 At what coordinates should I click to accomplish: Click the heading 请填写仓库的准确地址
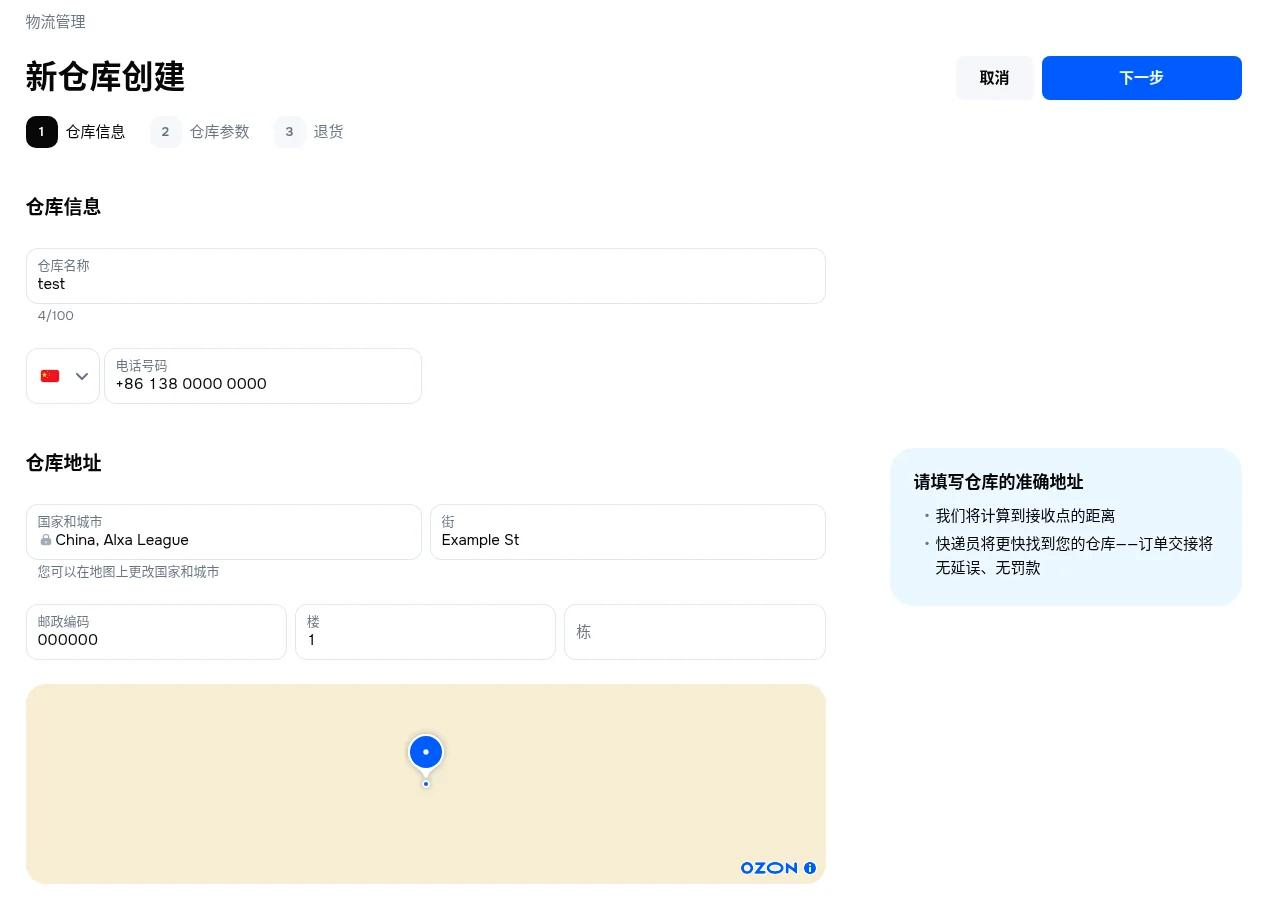point(998,482)
